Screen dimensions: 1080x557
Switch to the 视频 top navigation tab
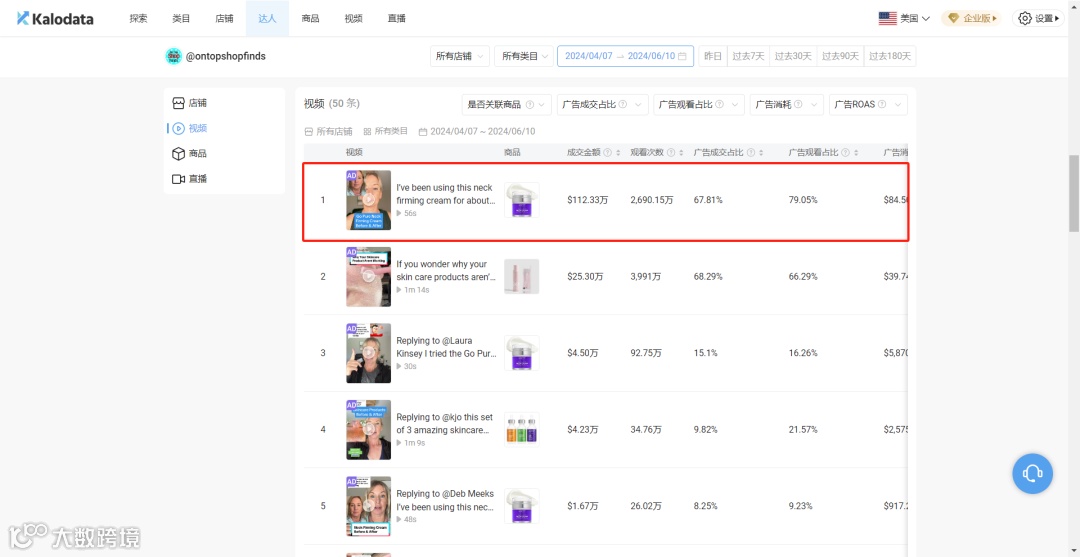click(x=353, y=19)
